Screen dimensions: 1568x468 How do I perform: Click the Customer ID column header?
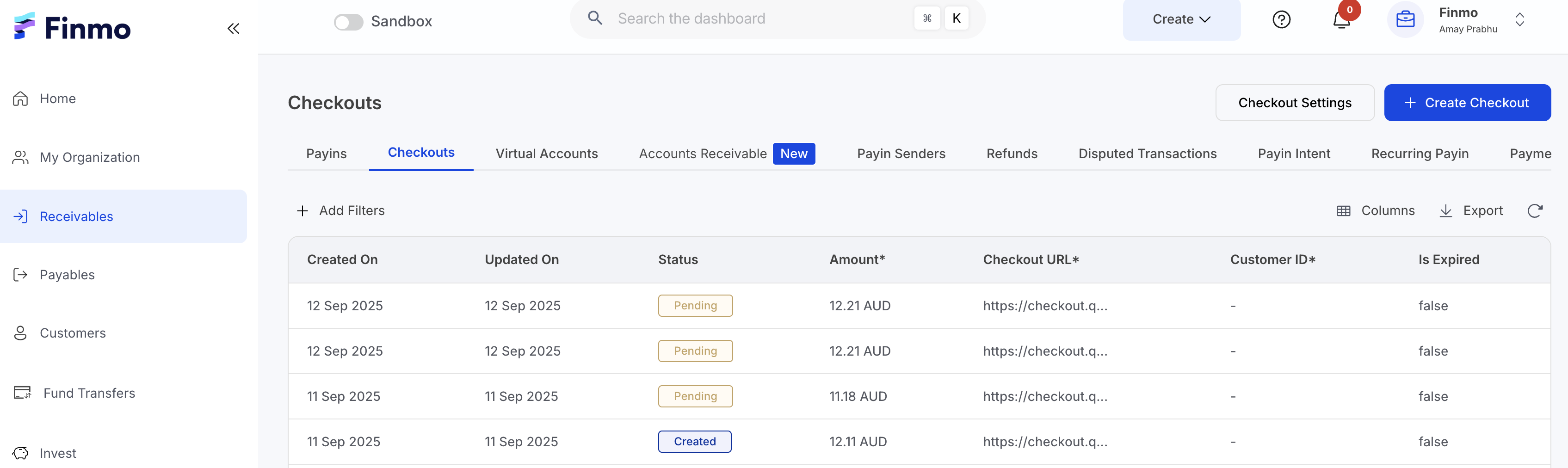pyautogui.click(x=1272, y=260)
